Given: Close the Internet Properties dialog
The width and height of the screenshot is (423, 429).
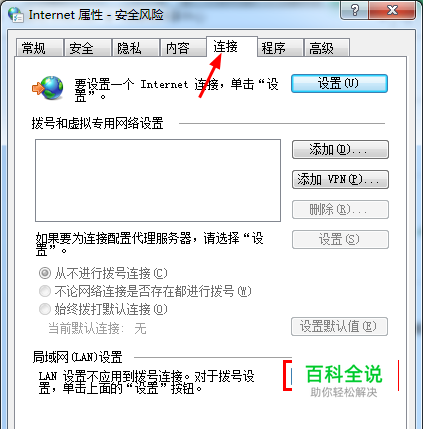Looking at the screenshot, I should click(x=392, y=10).
